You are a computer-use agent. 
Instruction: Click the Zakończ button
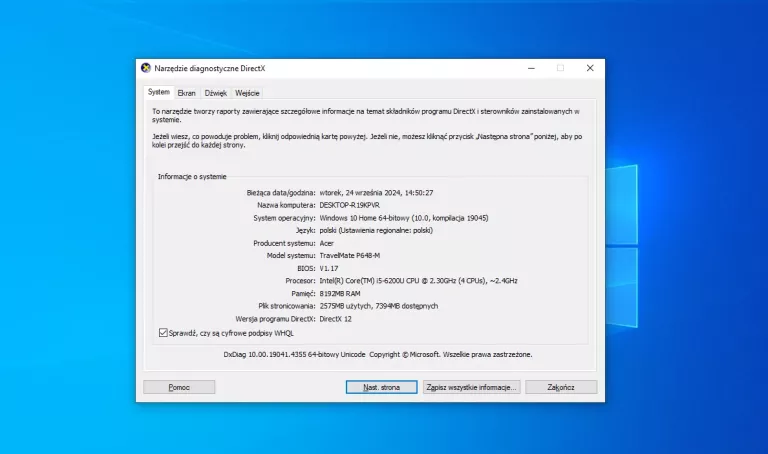pos(561,387)
